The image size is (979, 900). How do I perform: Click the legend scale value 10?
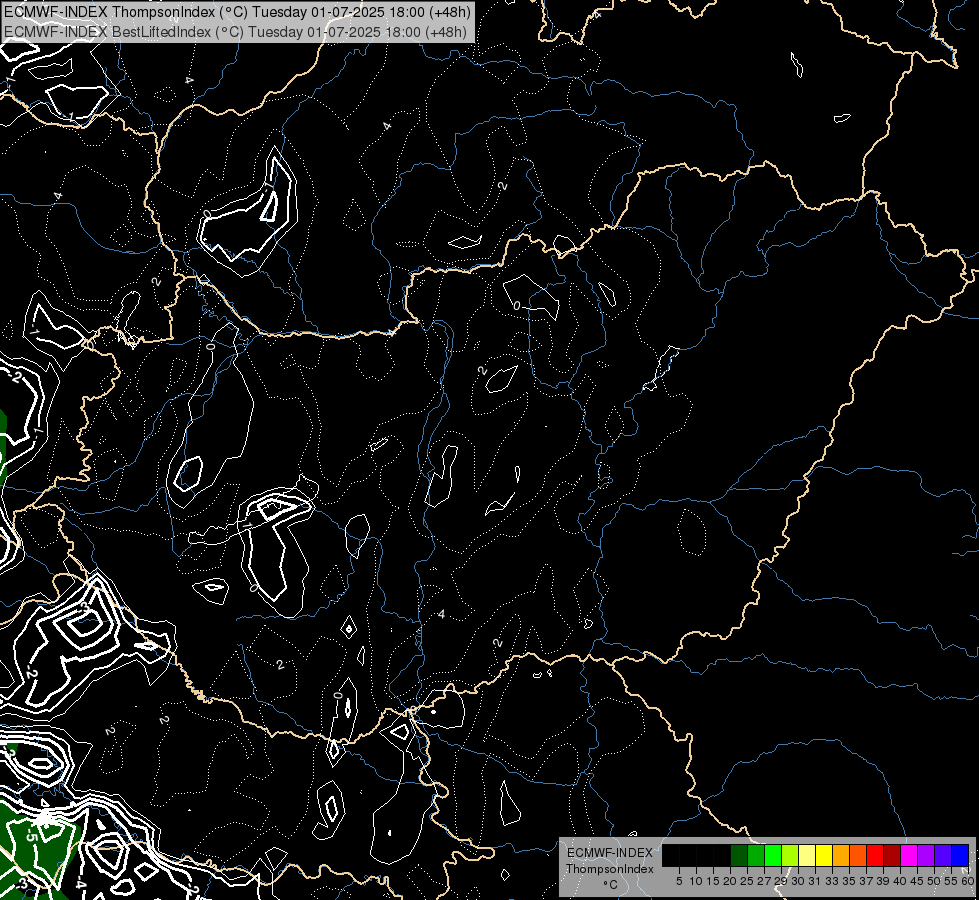coord(696,881)
